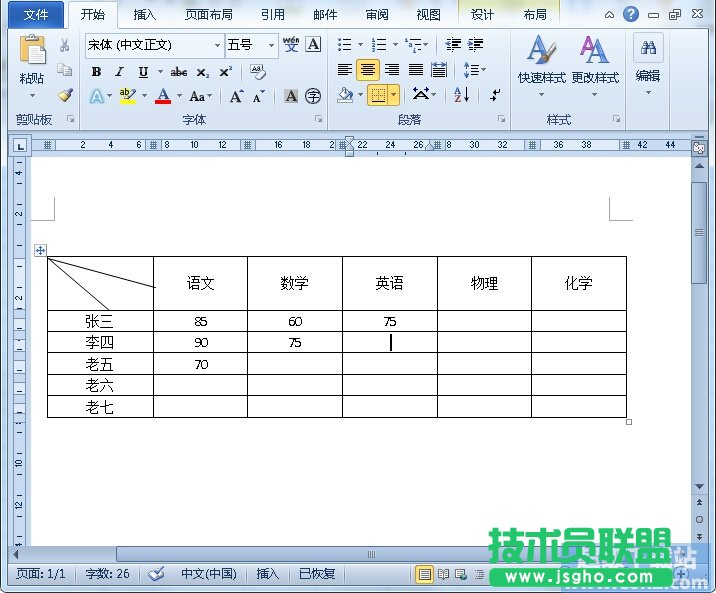
Task: Click the Format Painter brush icon
Action: pos(65,95)
